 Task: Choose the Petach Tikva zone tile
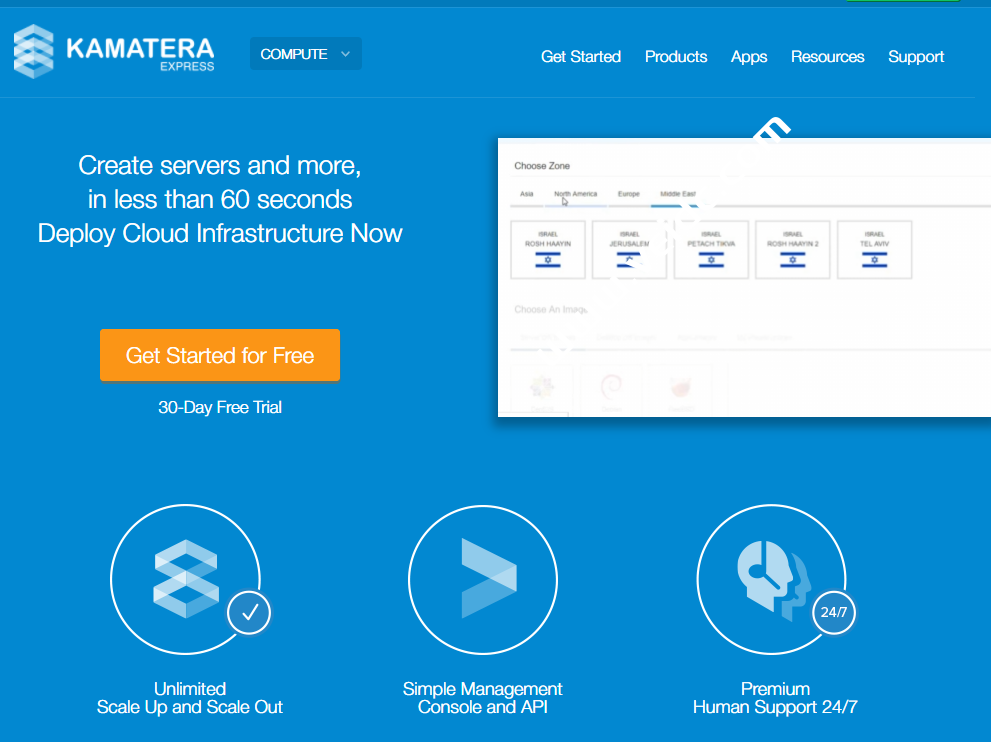[710, 250]
